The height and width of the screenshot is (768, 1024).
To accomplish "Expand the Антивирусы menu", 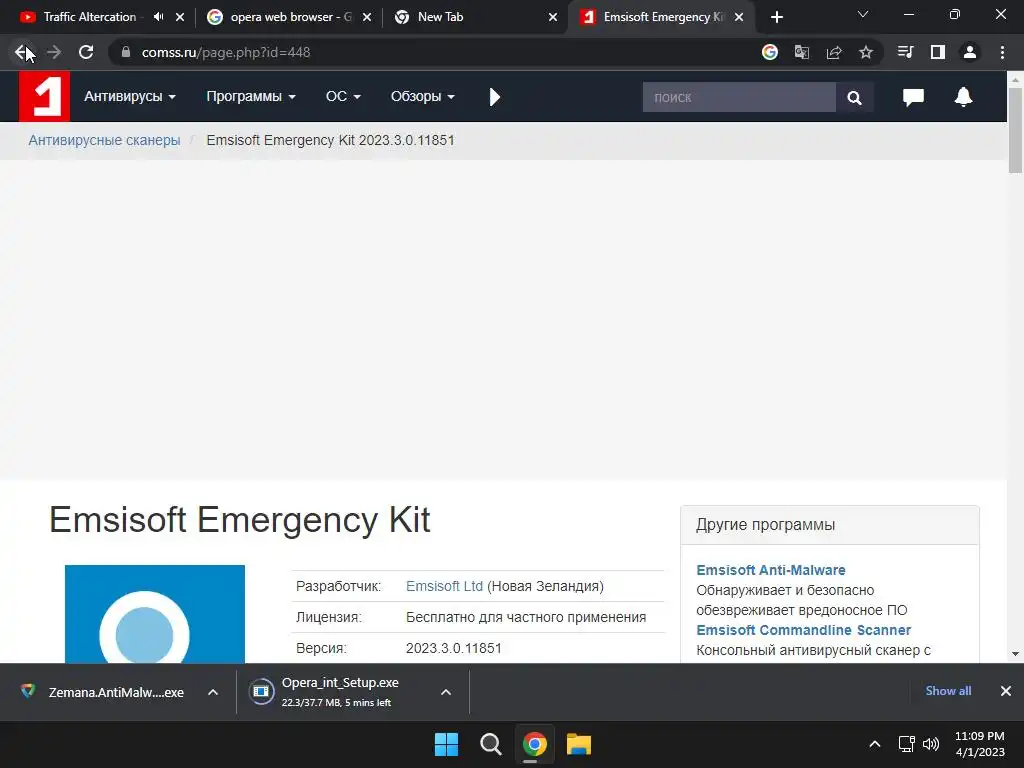I will pos(130,97).
